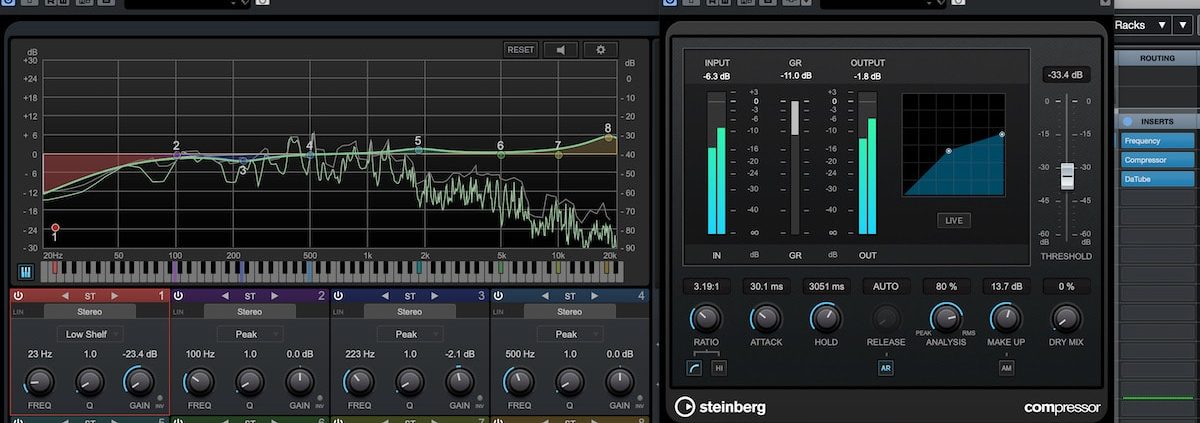Open band 4 Peak filter type dropdown
Image resolution: width=1200 pixels, height=423 pixels.
click(x=569, y=334)
